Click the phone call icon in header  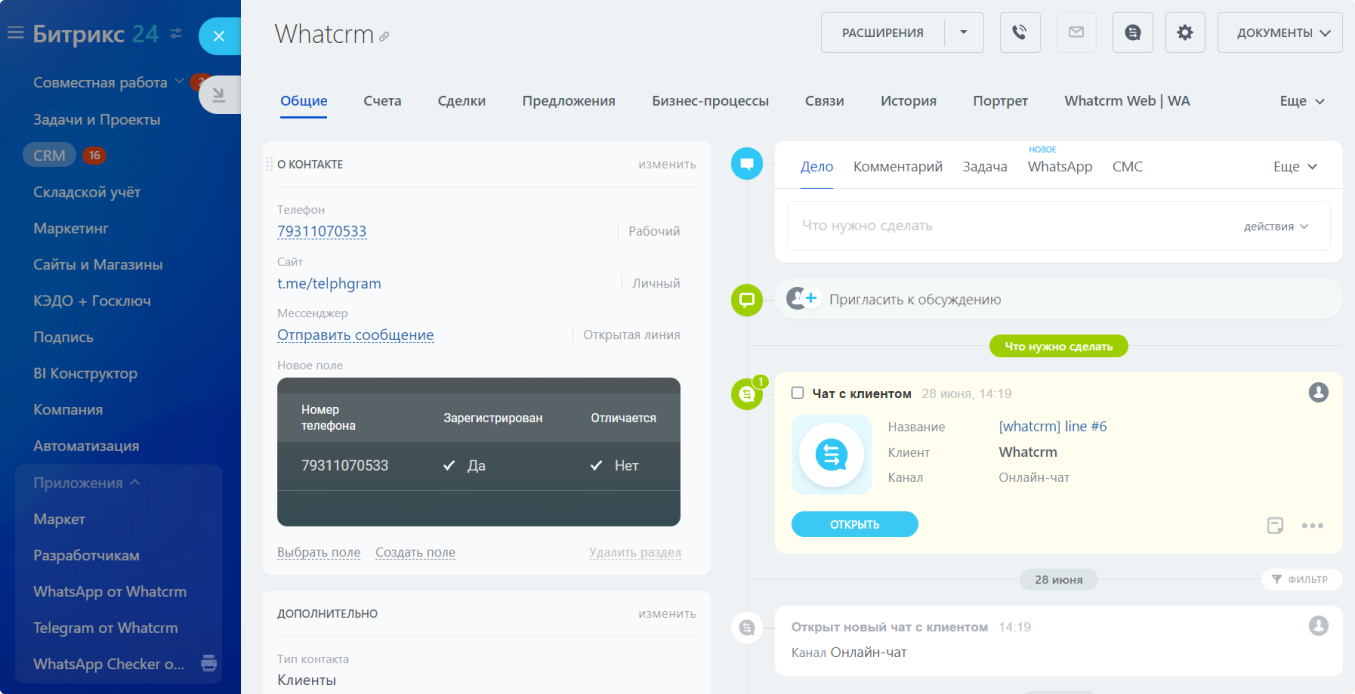click(x=1020, y=32)
